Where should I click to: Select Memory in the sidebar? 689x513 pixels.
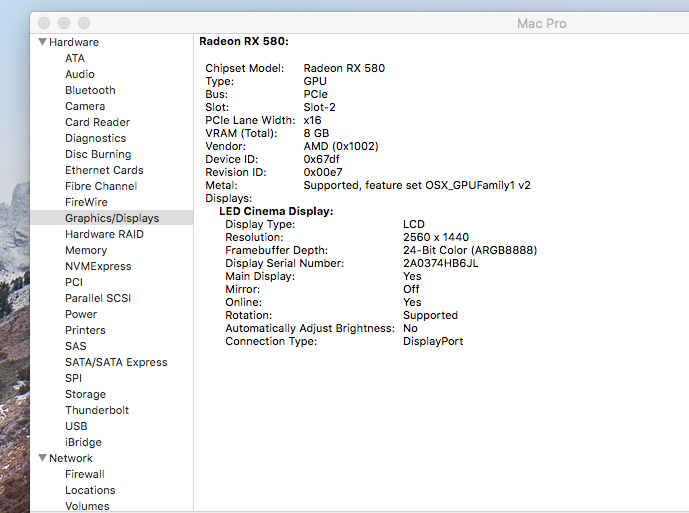click(x=86, y=250)
